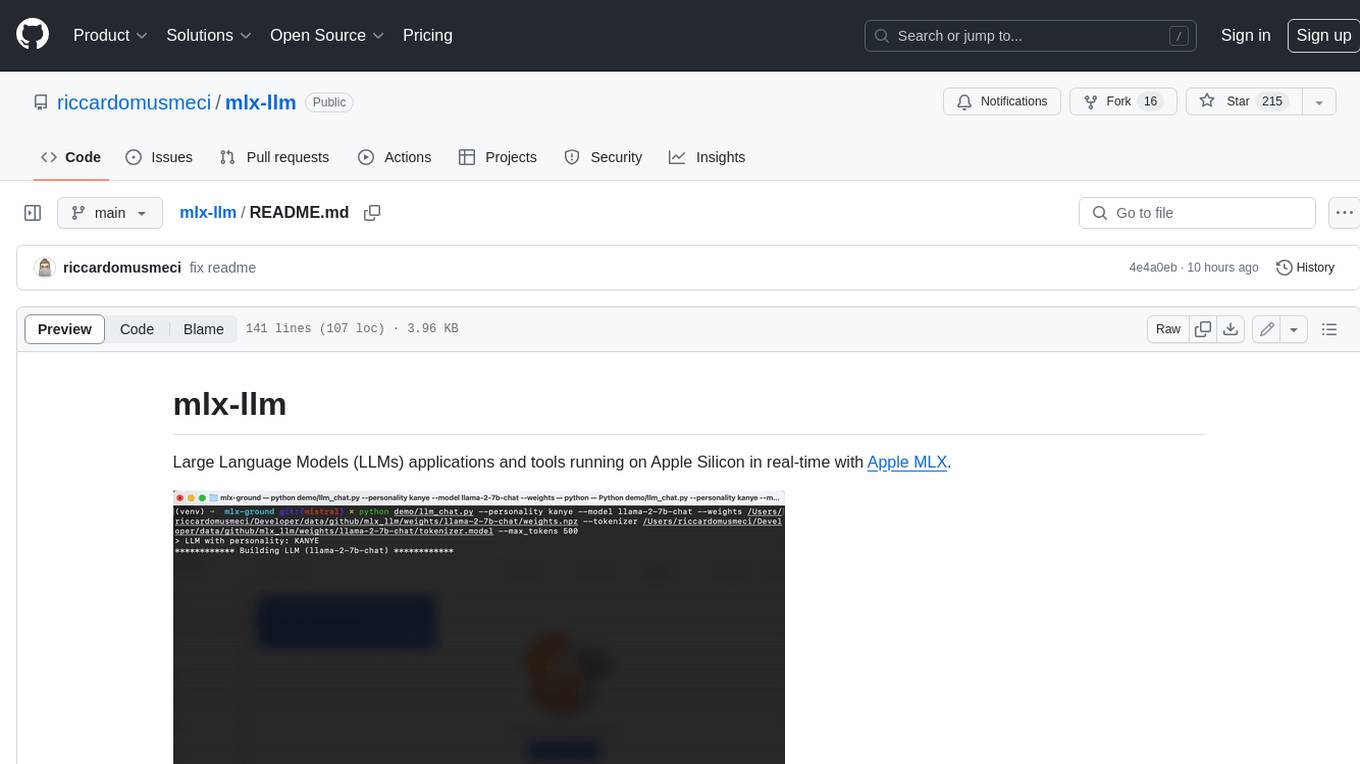Copy the README.md file path
Viewport: 1360px width, 764px height.
pos(372,213)
